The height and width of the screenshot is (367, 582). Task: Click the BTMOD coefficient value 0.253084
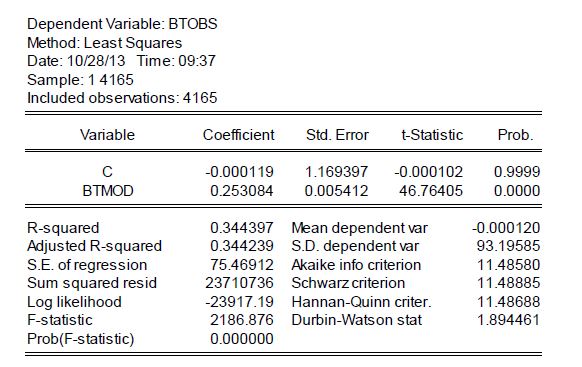pyautogui.click(x=242, y=191)
